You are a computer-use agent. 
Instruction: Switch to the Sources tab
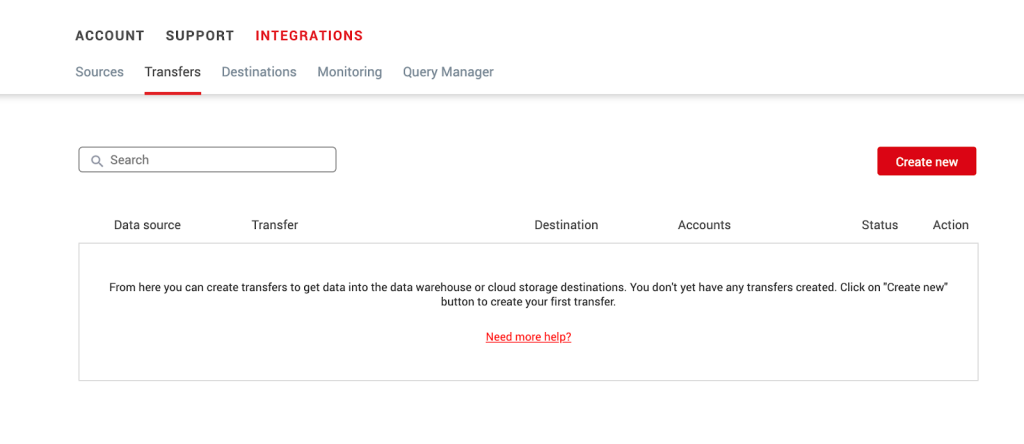(99, 72)
